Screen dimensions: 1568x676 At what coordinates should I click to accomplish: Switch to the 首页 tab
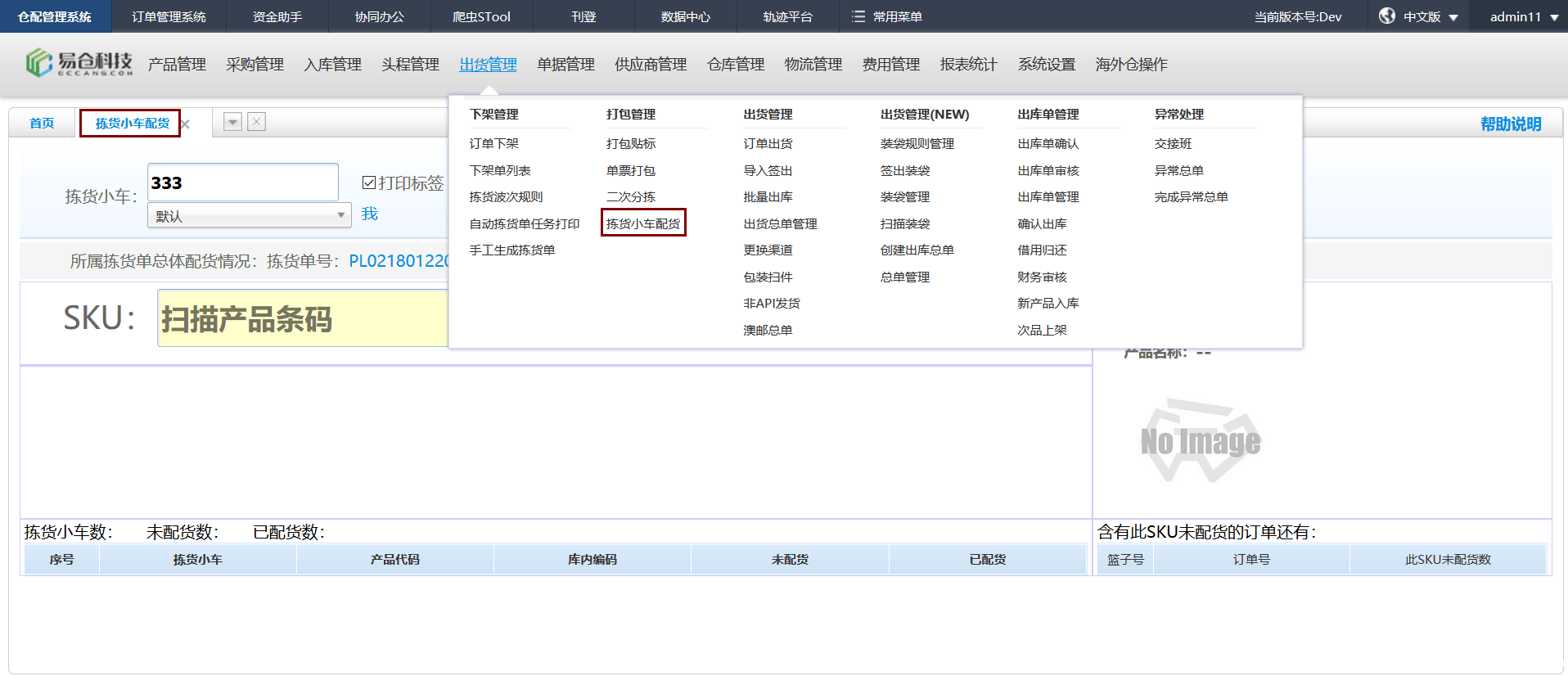(42, 124)
